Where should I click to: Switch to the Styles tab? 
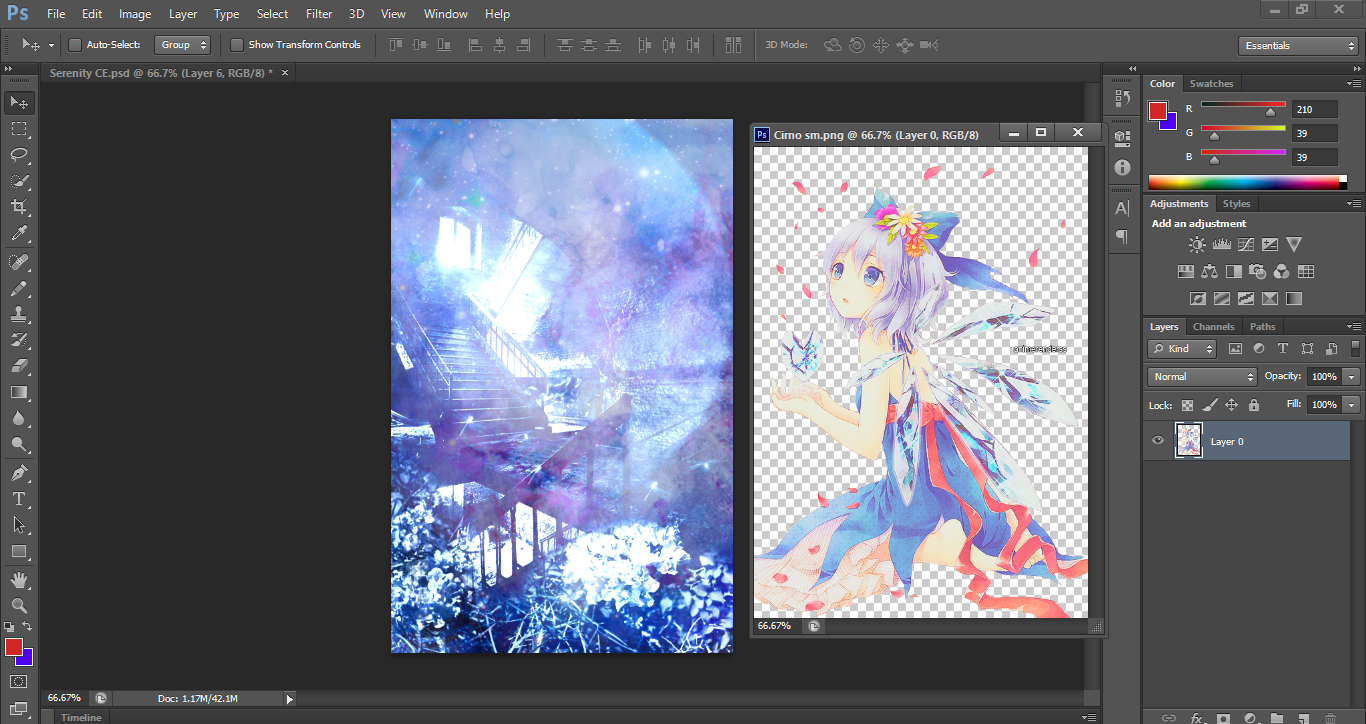coord(1236,204)
